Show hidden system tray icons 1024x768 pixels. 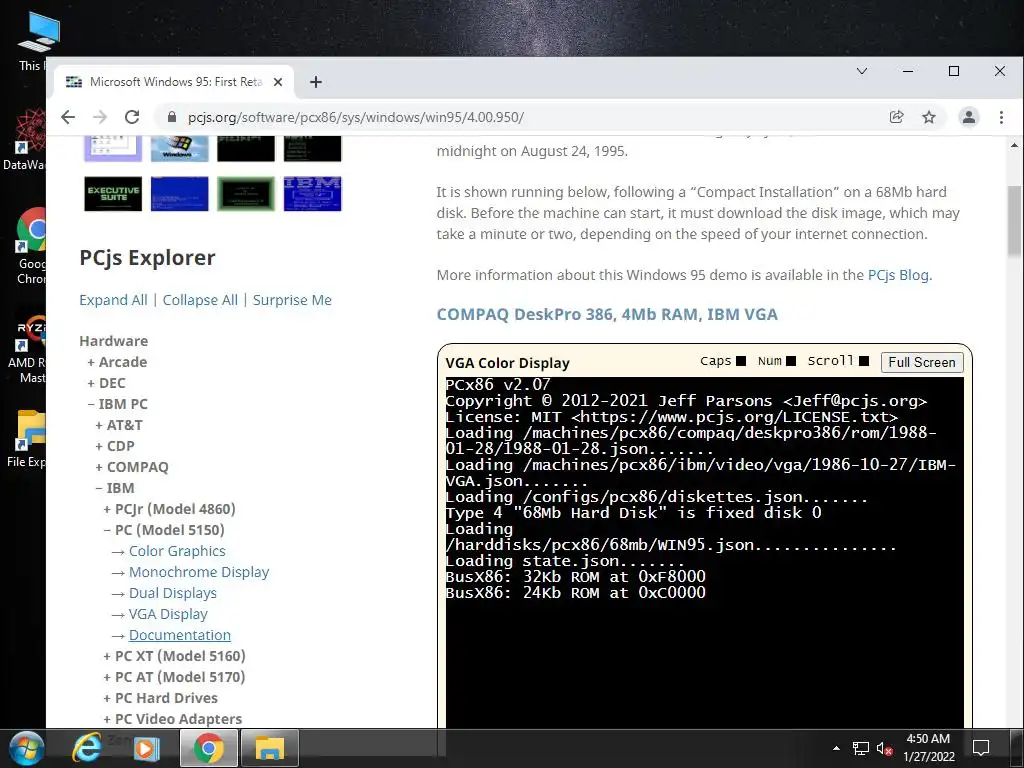pos(836,748)
